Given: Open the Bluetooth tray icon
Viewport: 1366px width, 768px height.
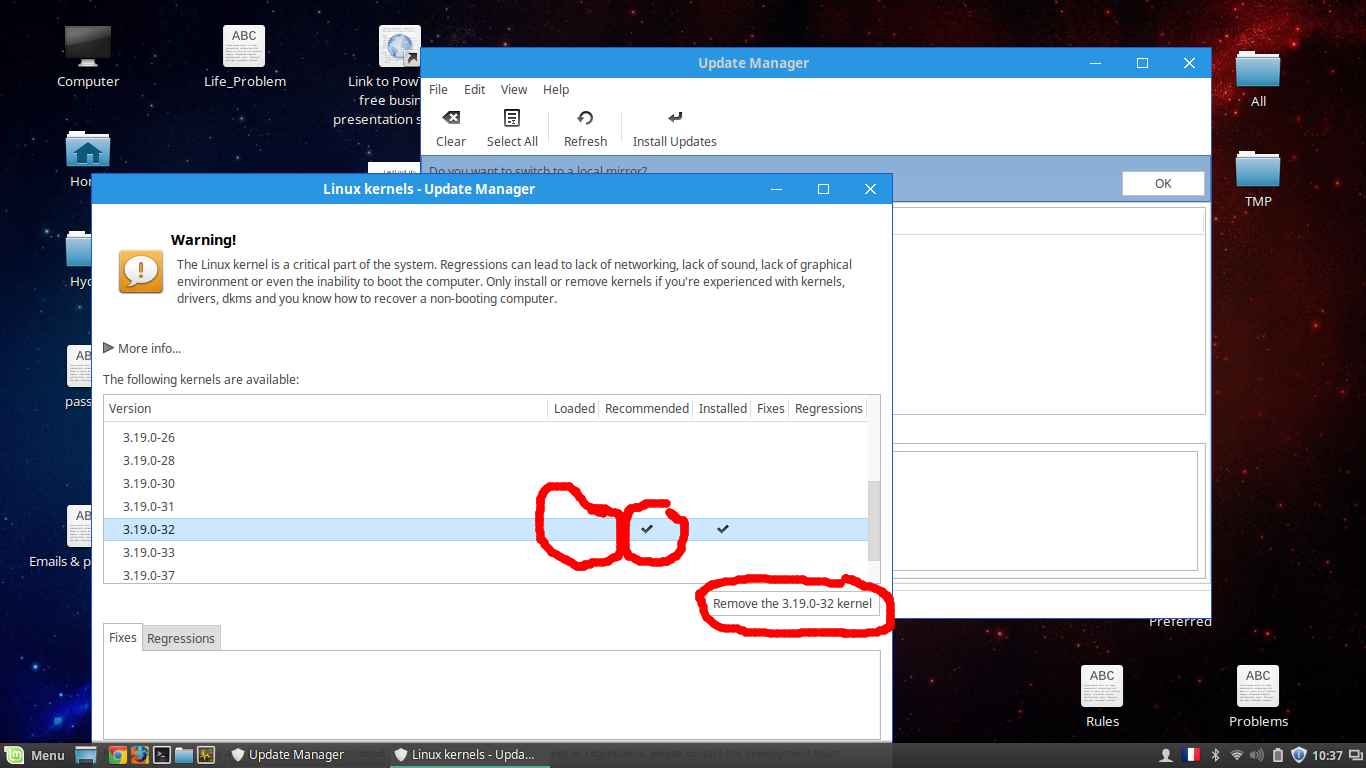Looking at the screenshot, I should point(1215,755).
